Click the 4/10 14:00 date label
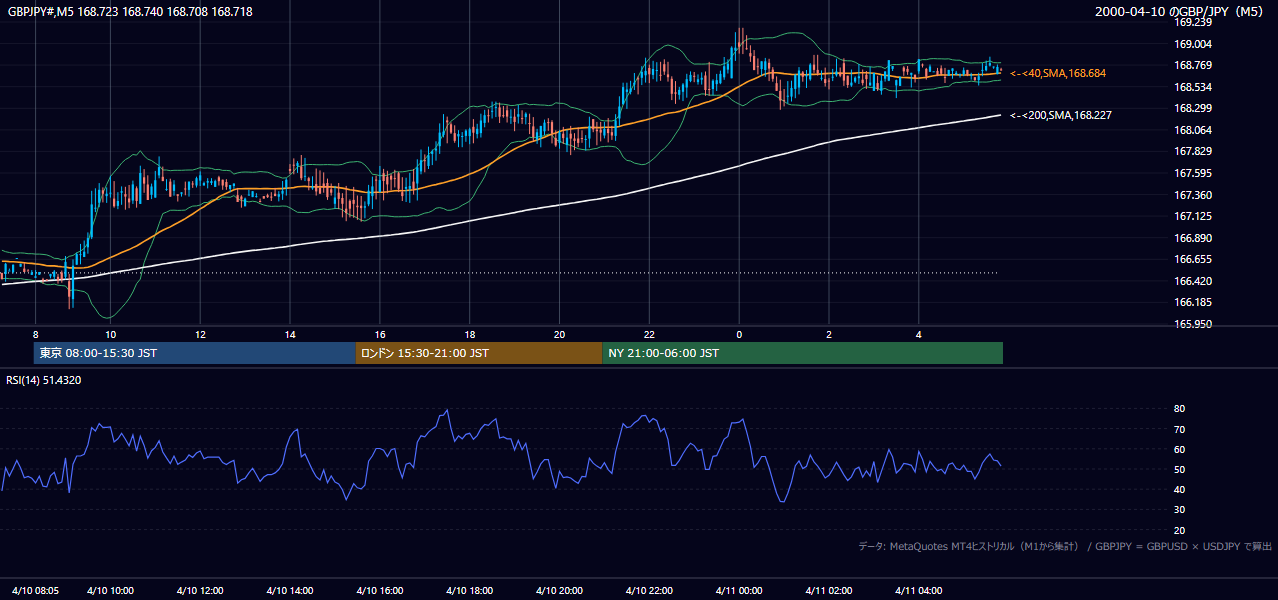1278x600 pixels. [290, 590]
